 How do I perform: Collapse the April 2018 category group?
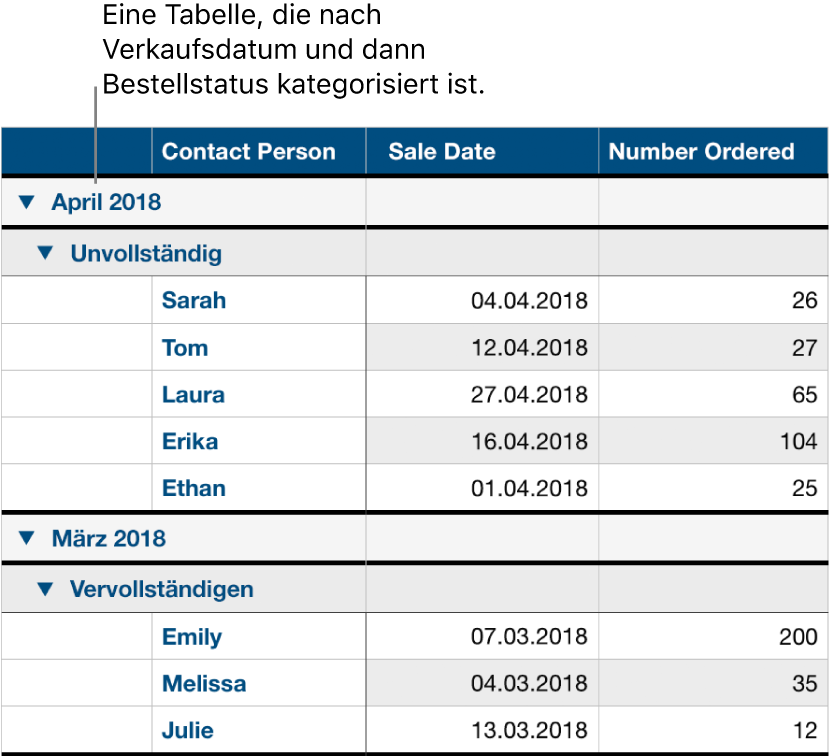click(x=26, y=203)
